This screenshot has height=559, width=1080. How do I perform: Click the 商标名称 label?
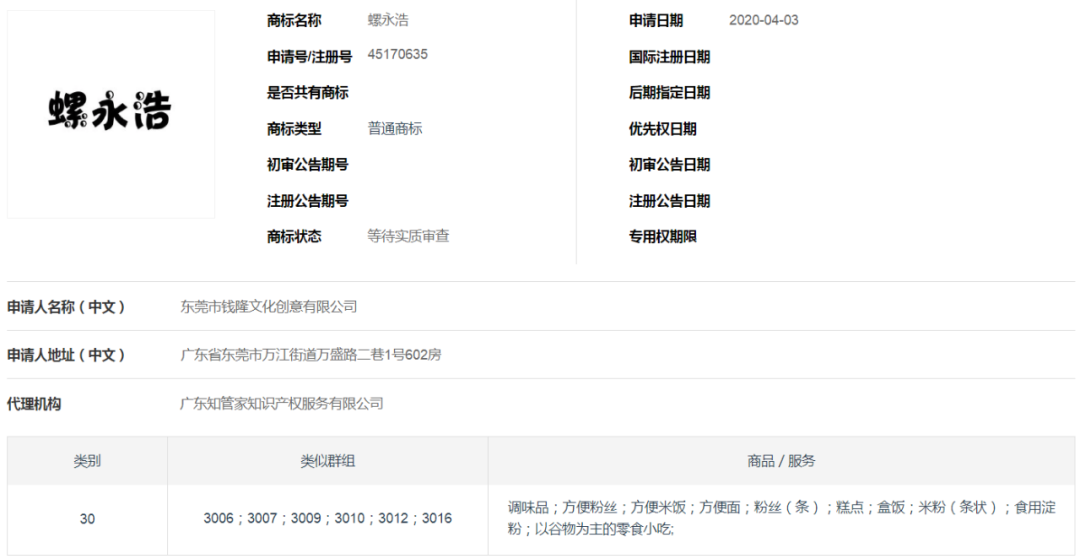point(294,20)
